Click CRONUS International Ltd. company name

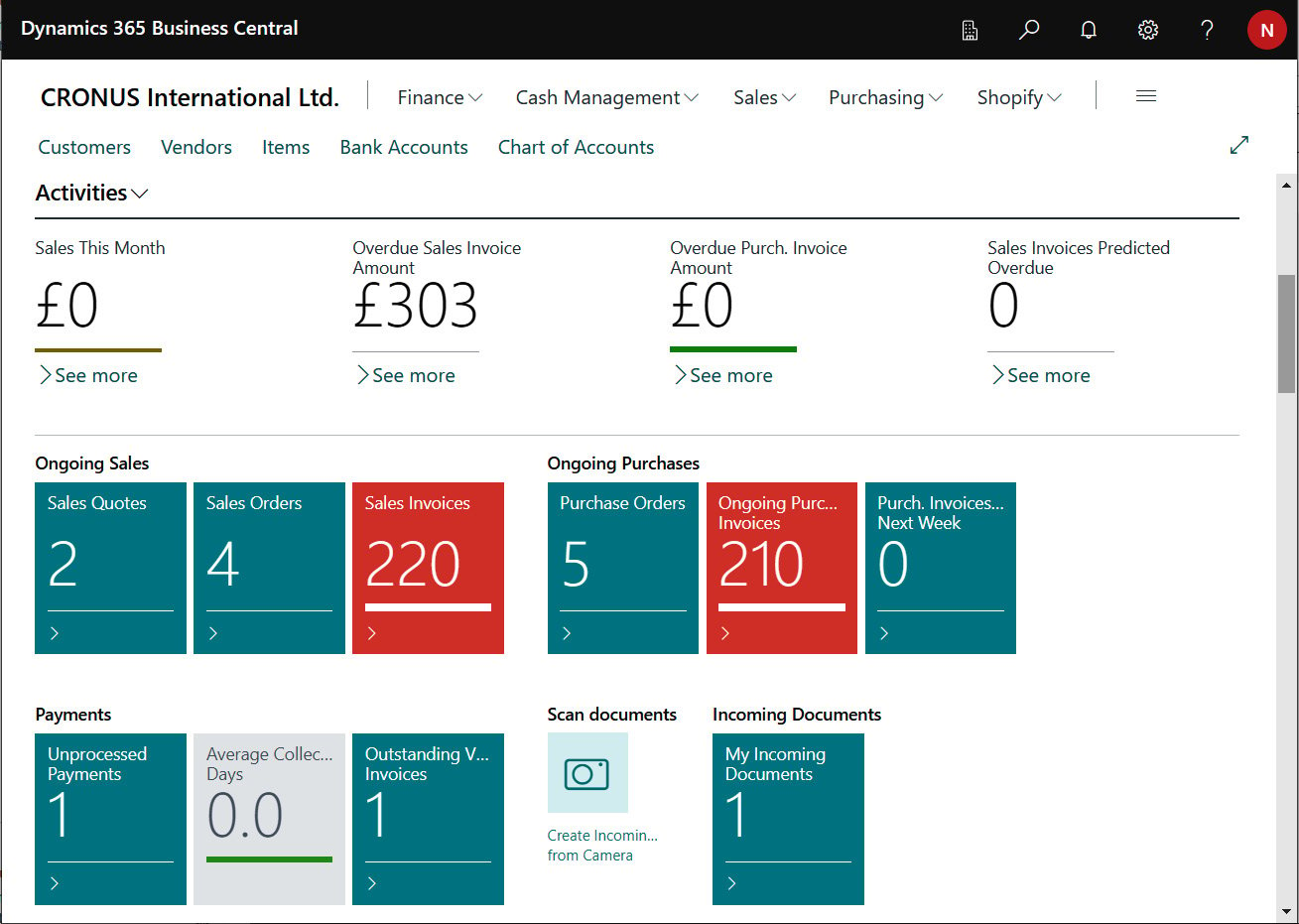tap(190, 97)
